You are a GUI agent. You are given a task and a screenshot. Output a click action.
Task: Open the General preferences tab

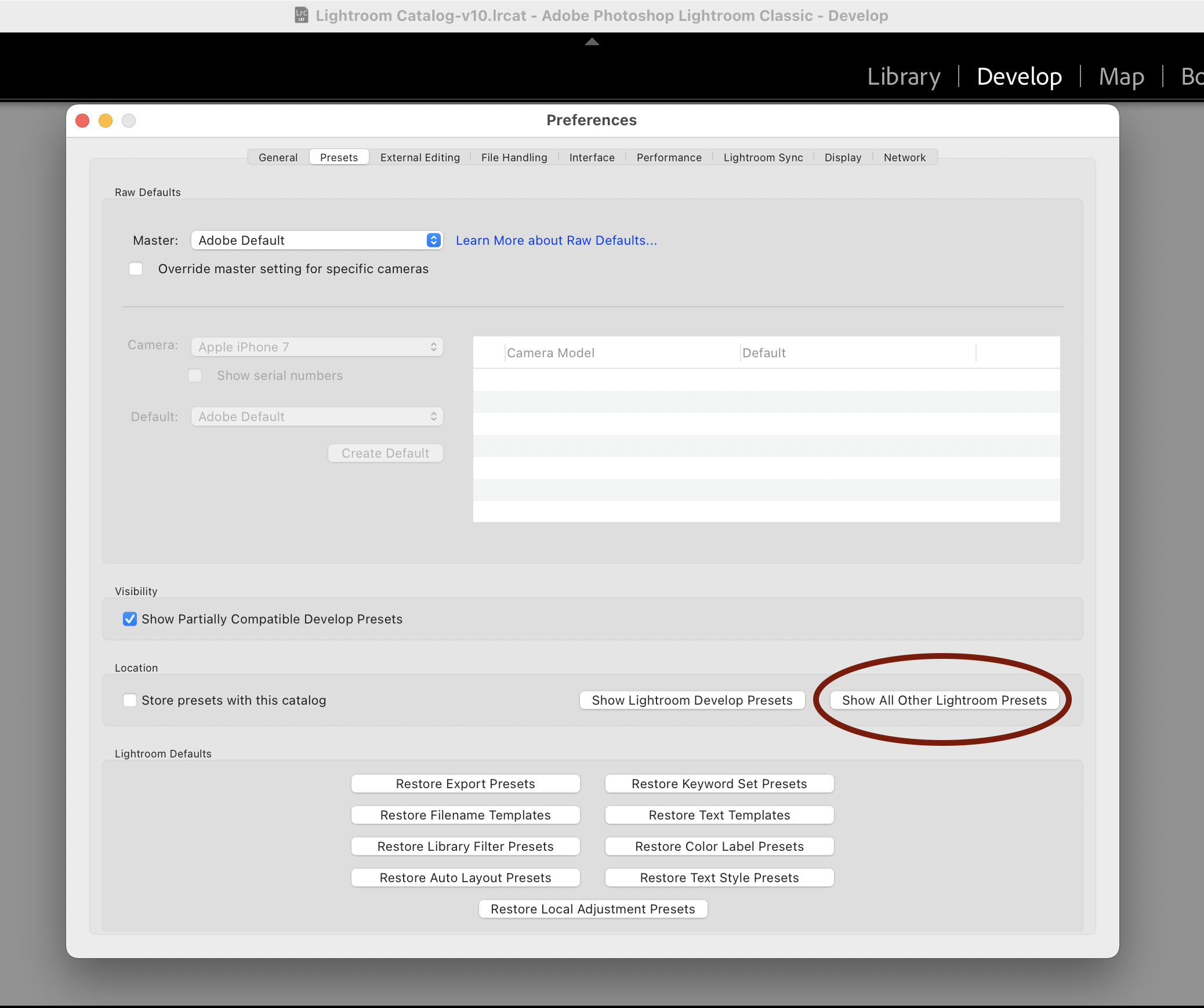278,157
